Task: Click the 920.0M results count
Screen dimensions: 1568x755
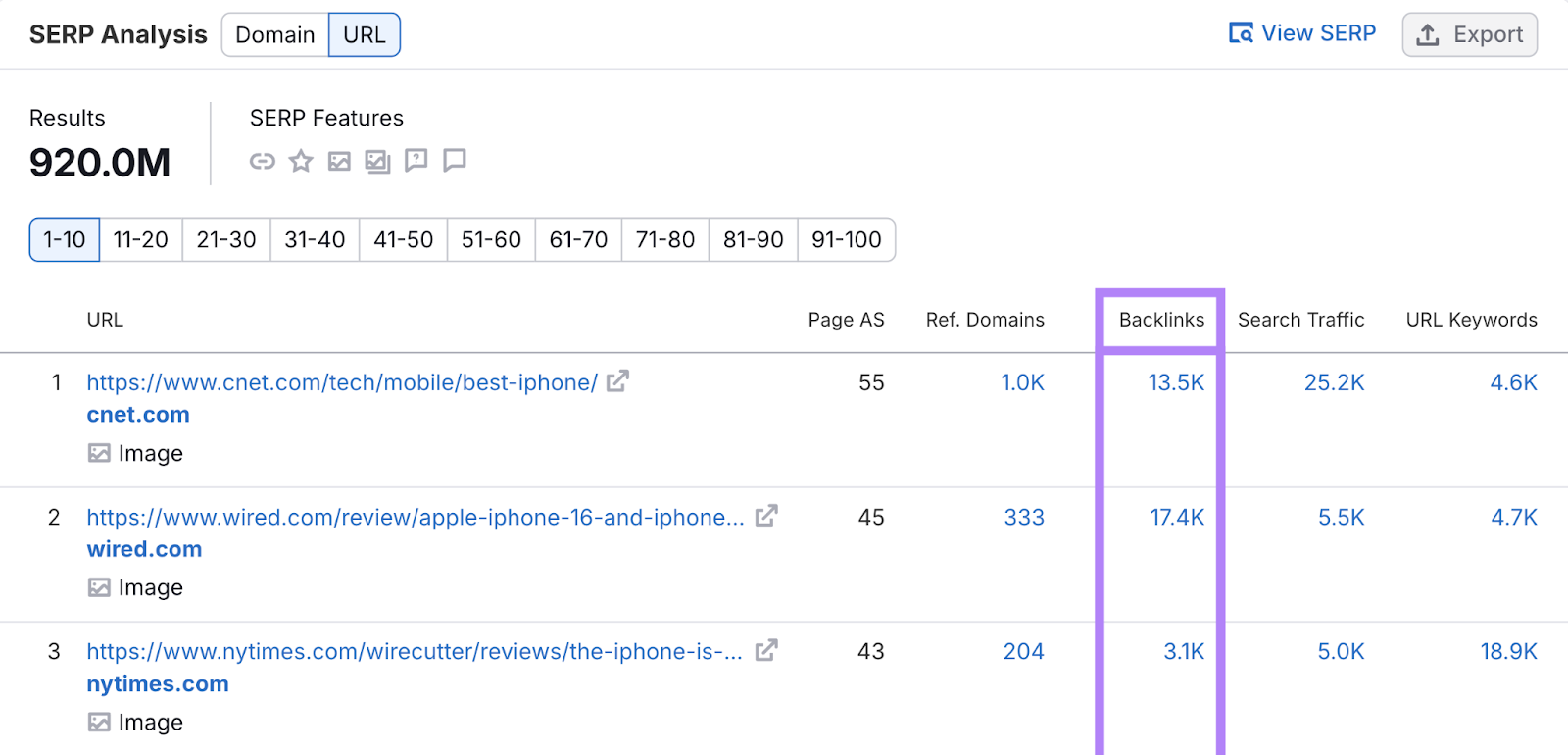Action: coord(100,163)
